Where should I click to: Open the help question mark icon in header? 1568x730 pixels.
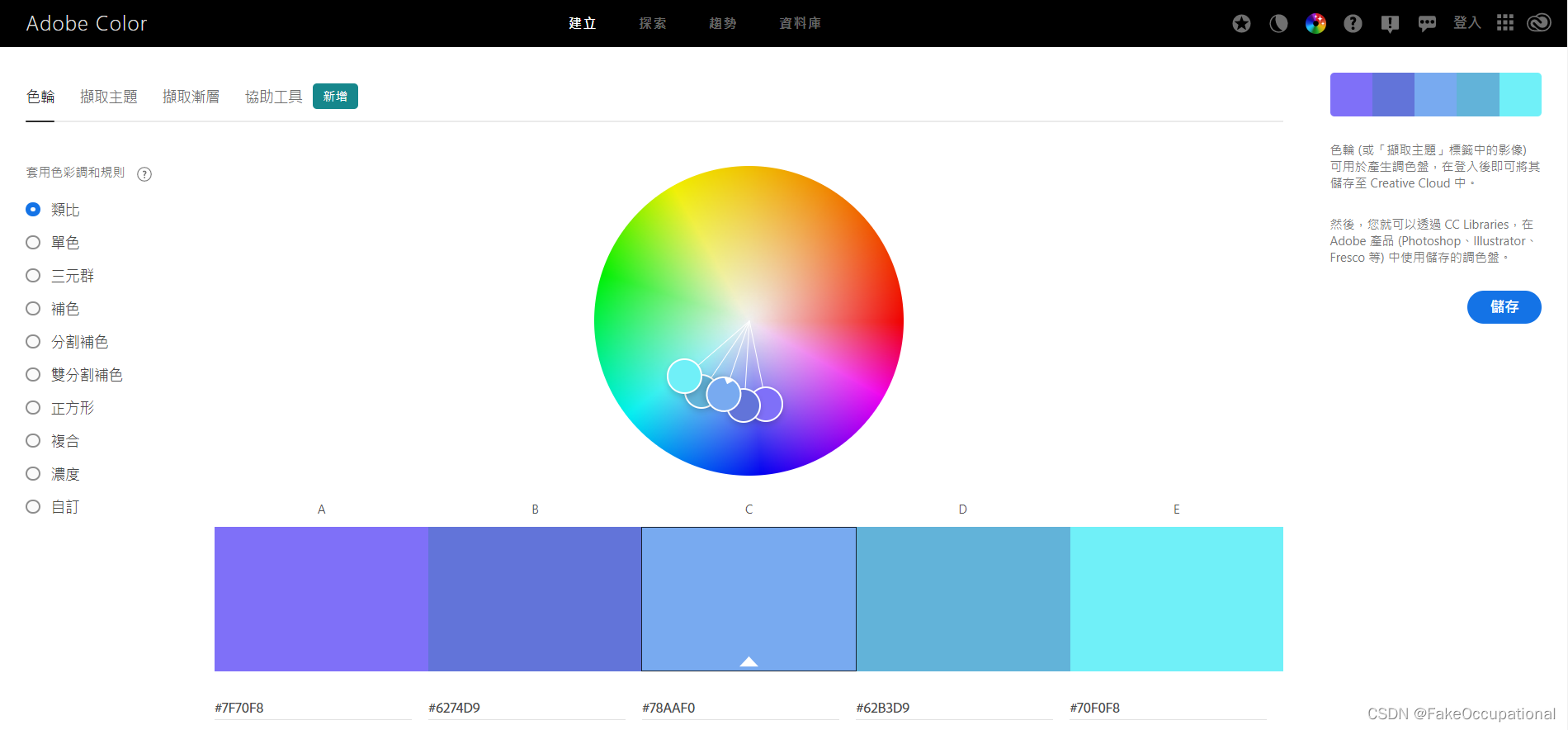pyautogui.click(x=1353, y=23)
